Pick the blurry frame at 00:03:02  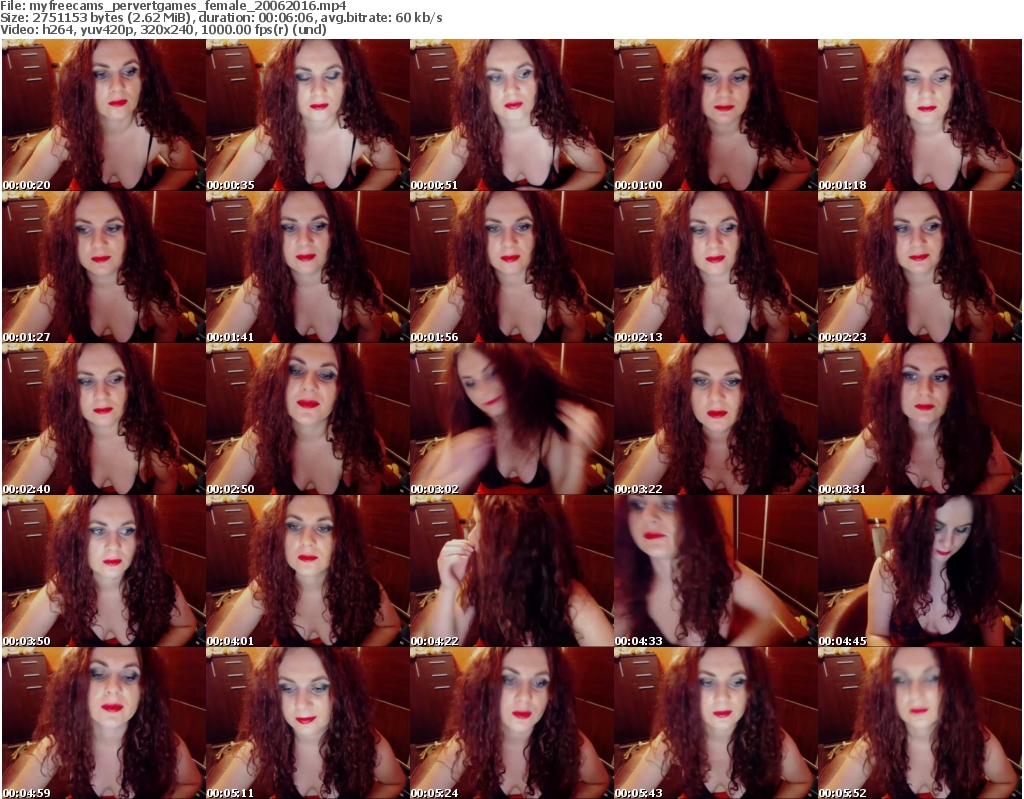511,419
